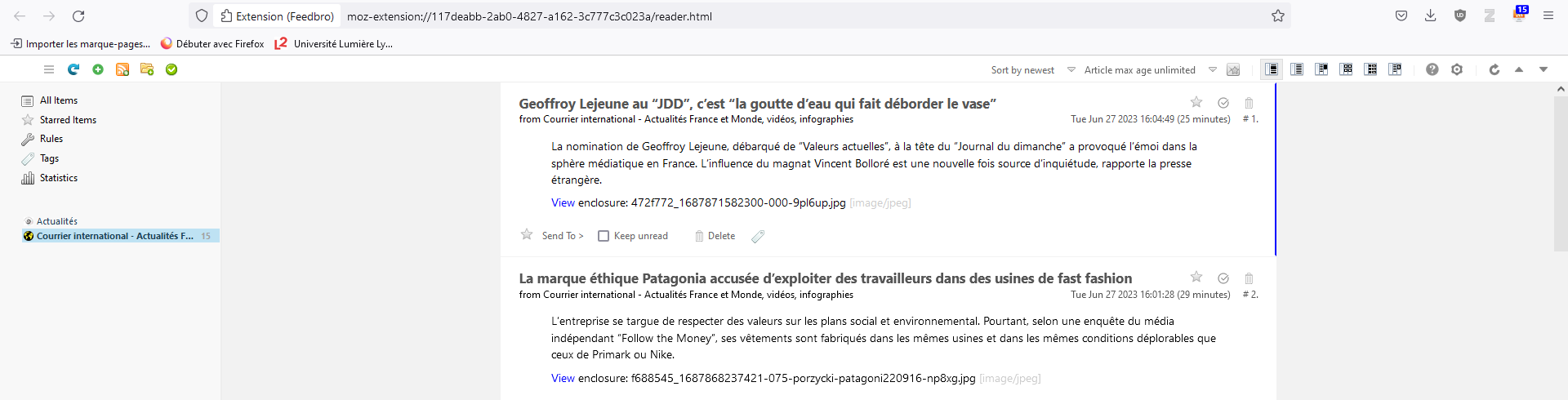Star the Patagonia article
The height and width of the screenshot is (400, 1568).
[x=1196, y=278]
